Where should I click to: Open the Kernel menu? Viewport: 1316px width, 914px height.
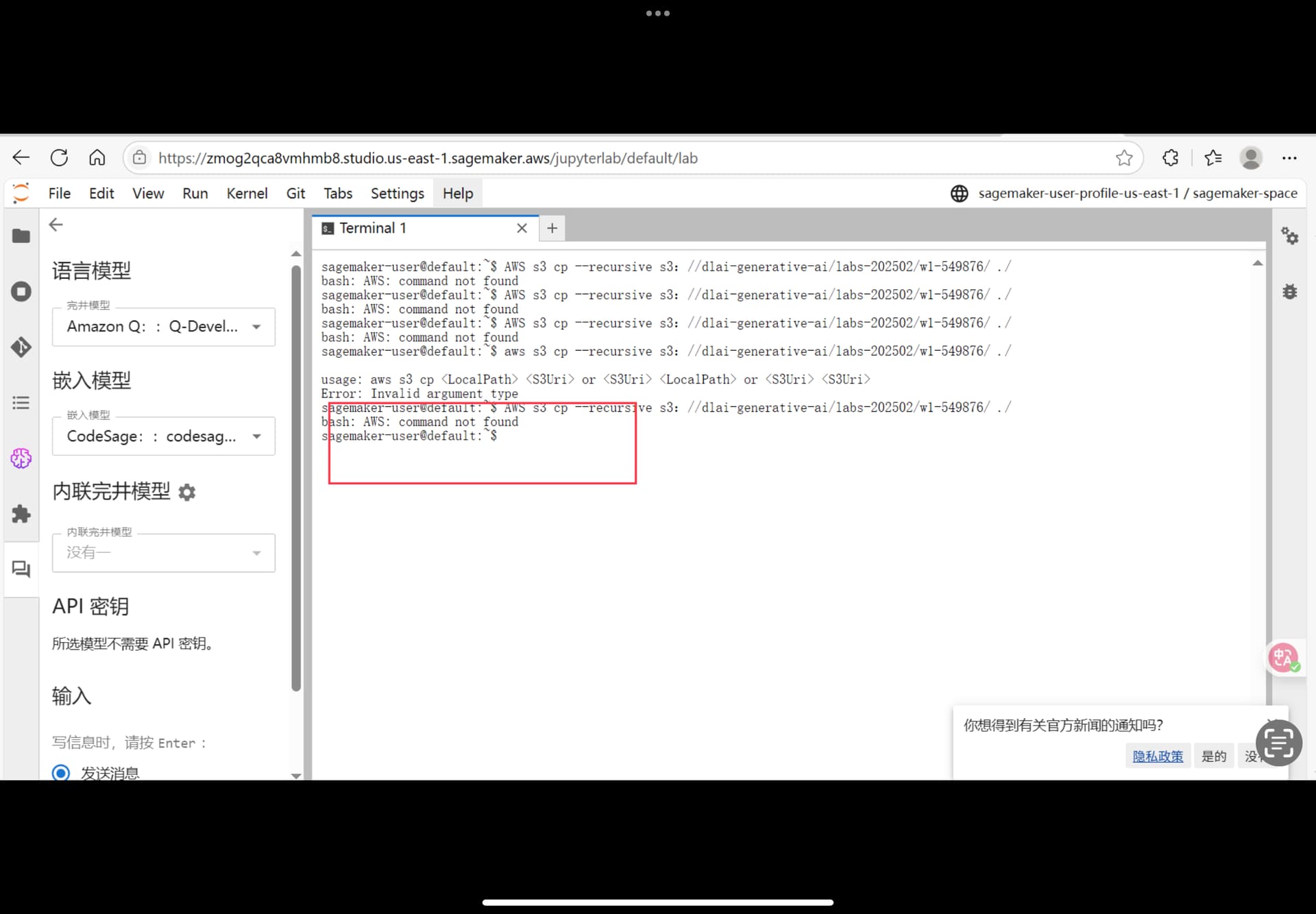pyautogui.click(x=247, y=194)
